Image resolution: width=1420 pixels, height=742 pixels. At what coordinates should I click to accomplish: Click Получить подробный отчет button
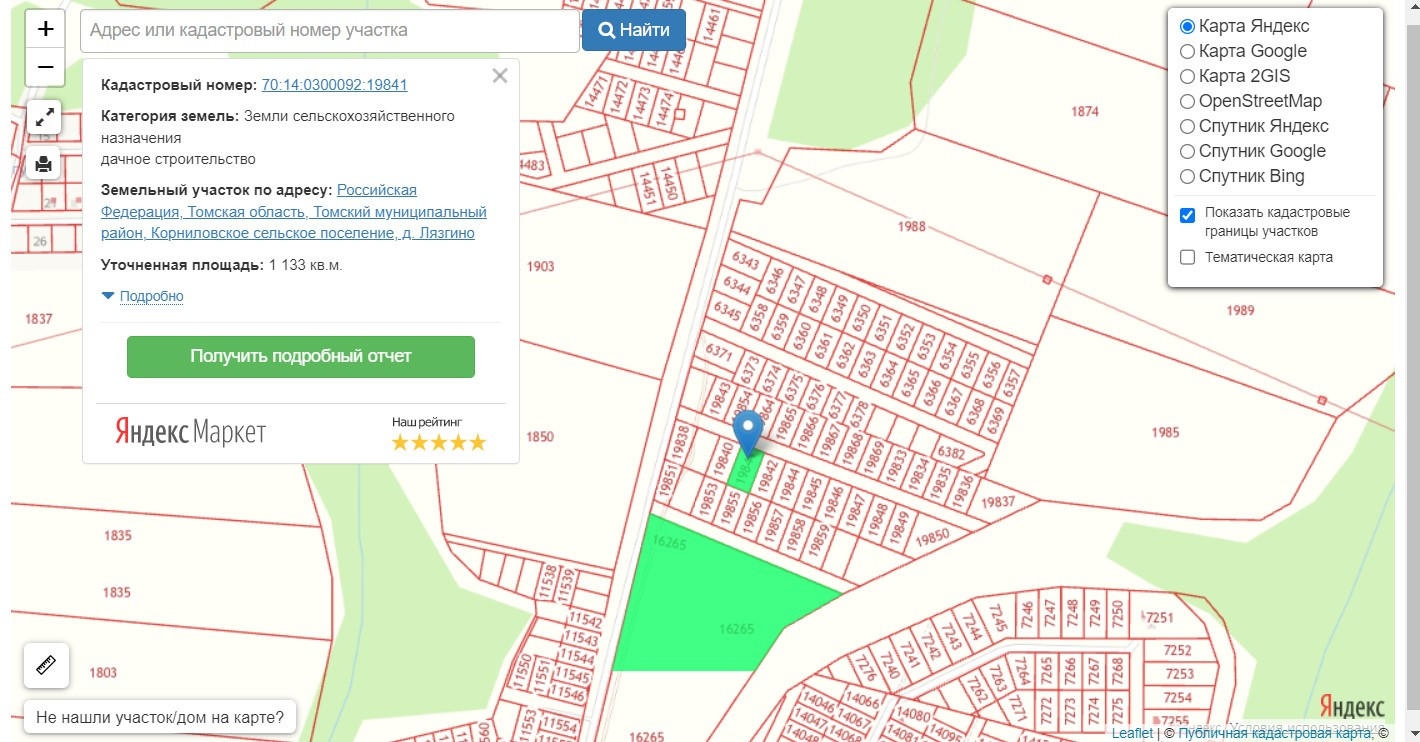coord(301,357)
